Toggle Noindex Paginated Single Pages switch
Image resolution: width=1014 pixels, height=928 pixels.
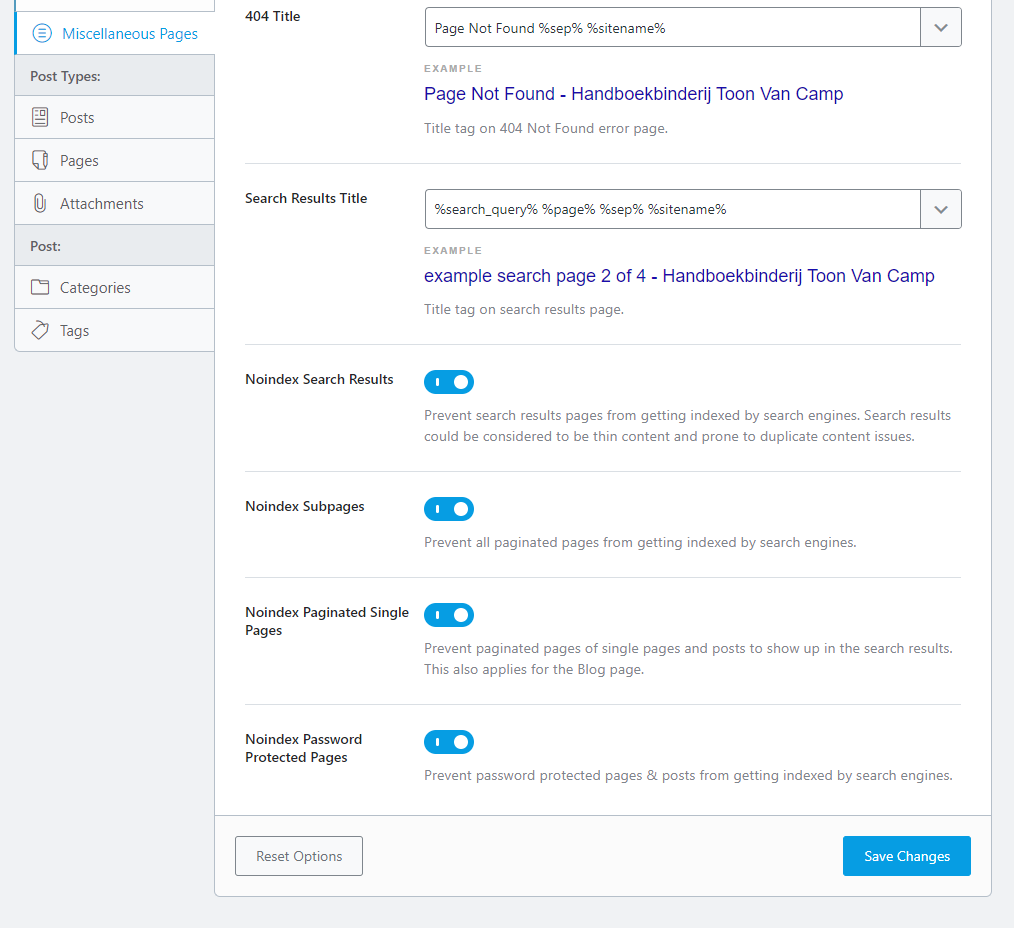tap(449, 615)
